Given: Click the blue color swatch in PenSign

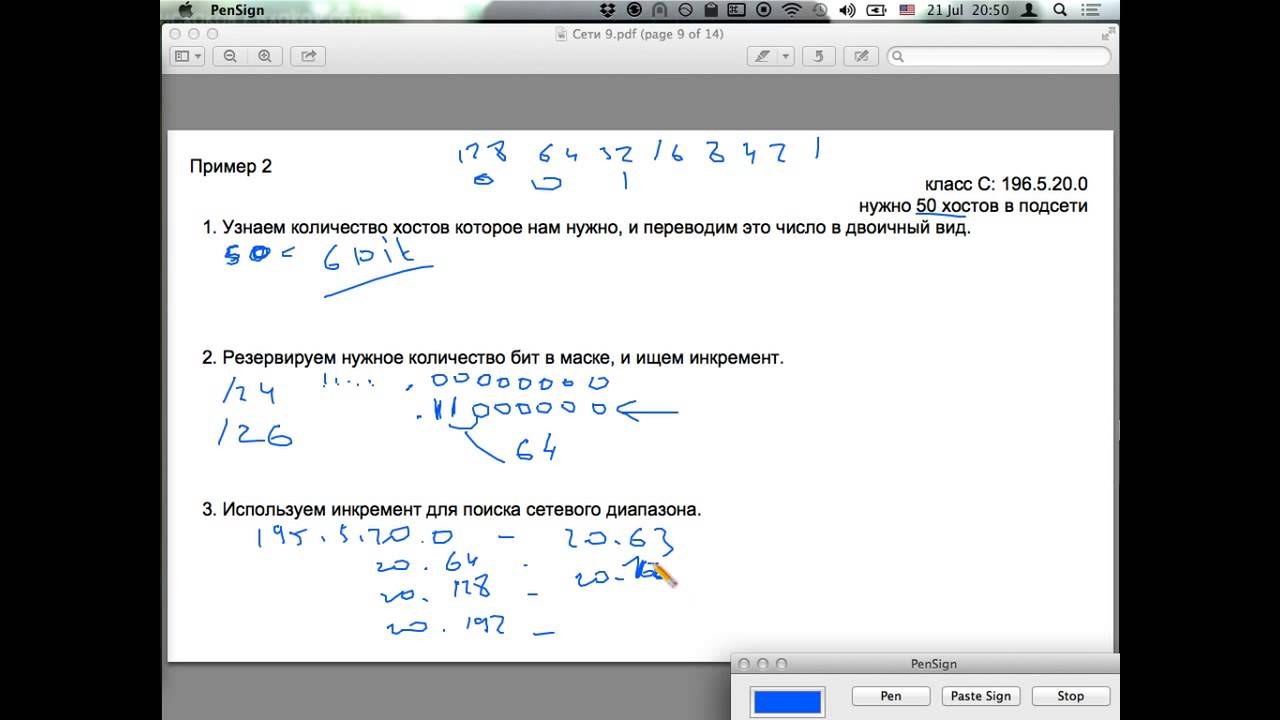Looking at the screenshot, I should [x=787, y=701].
